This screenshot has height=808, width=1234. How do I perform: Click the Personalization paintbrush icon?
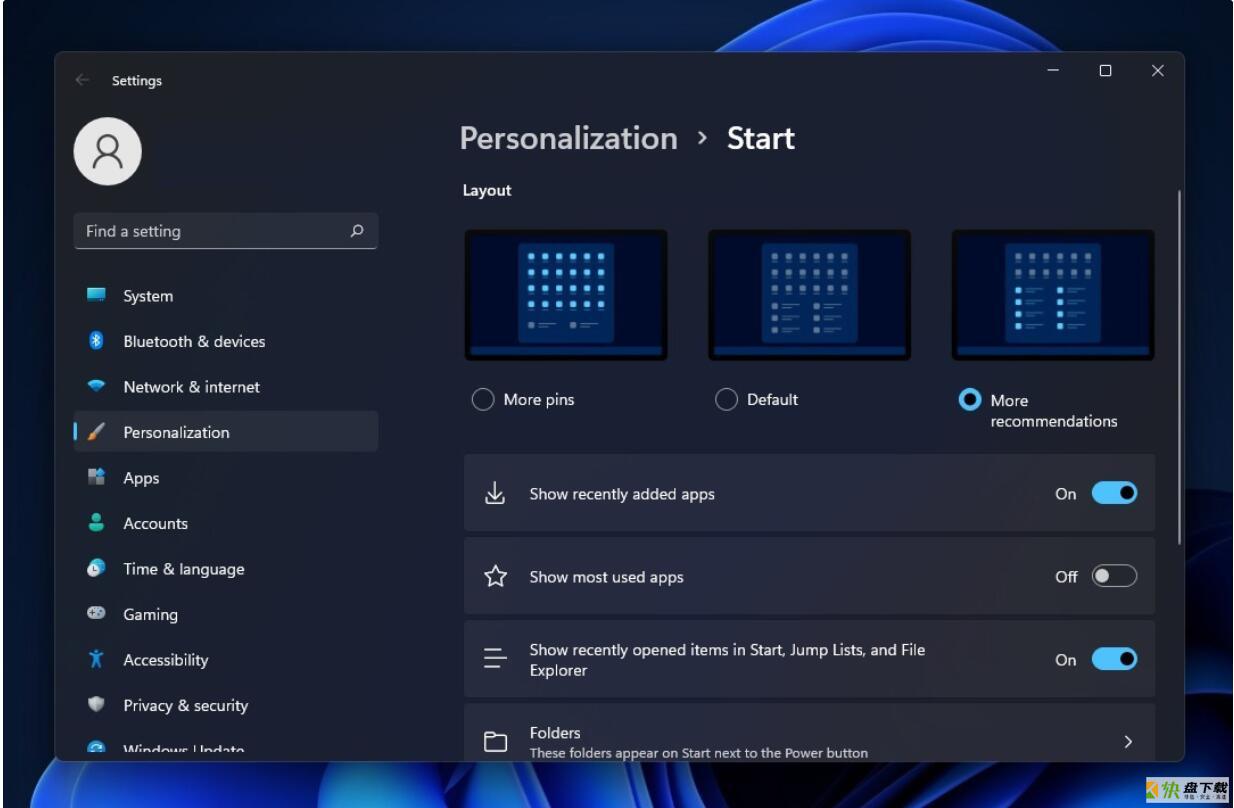click(x=96, y=432)
